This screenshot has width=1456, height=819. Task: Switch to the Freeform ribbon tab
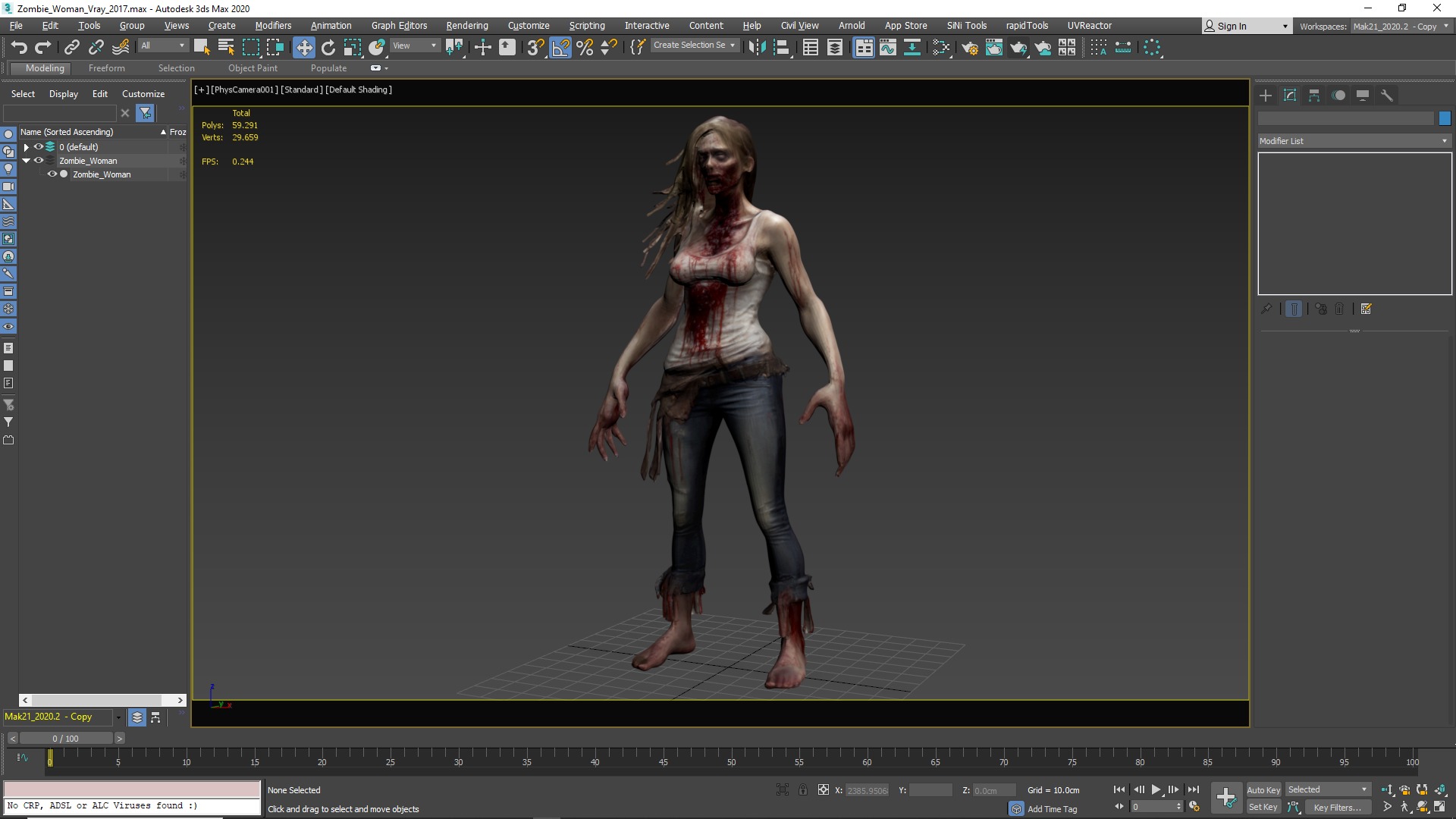tap(107, 68)
